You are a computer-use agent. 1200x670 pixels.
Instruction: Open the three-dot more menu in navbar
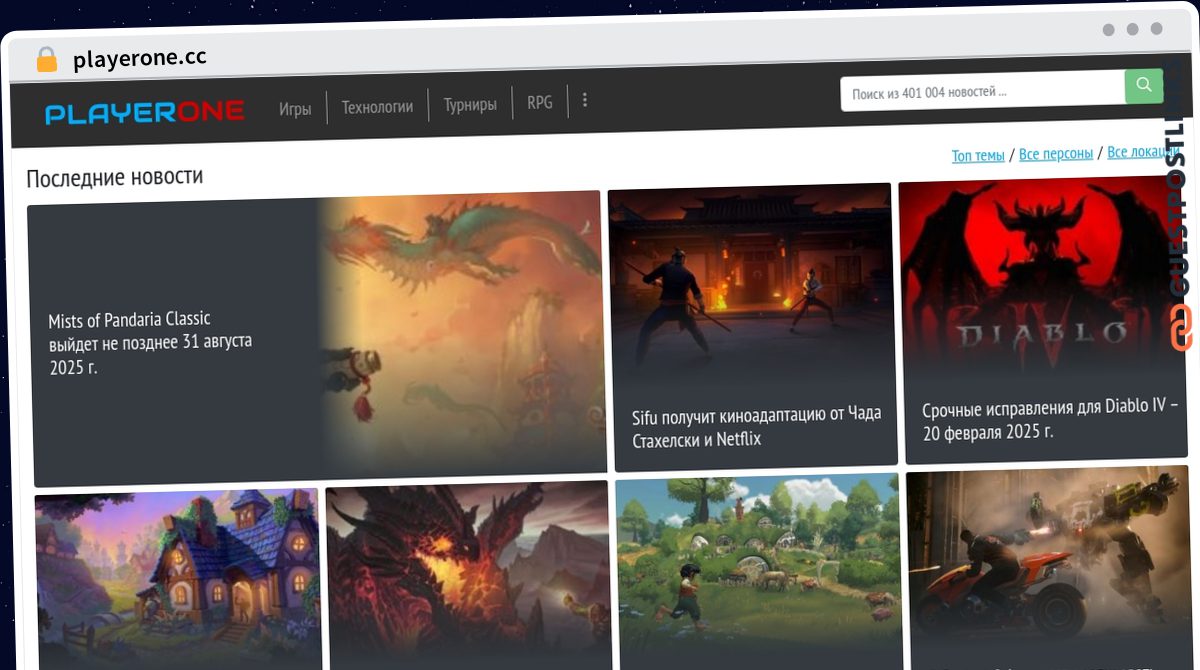pos(585,100)
